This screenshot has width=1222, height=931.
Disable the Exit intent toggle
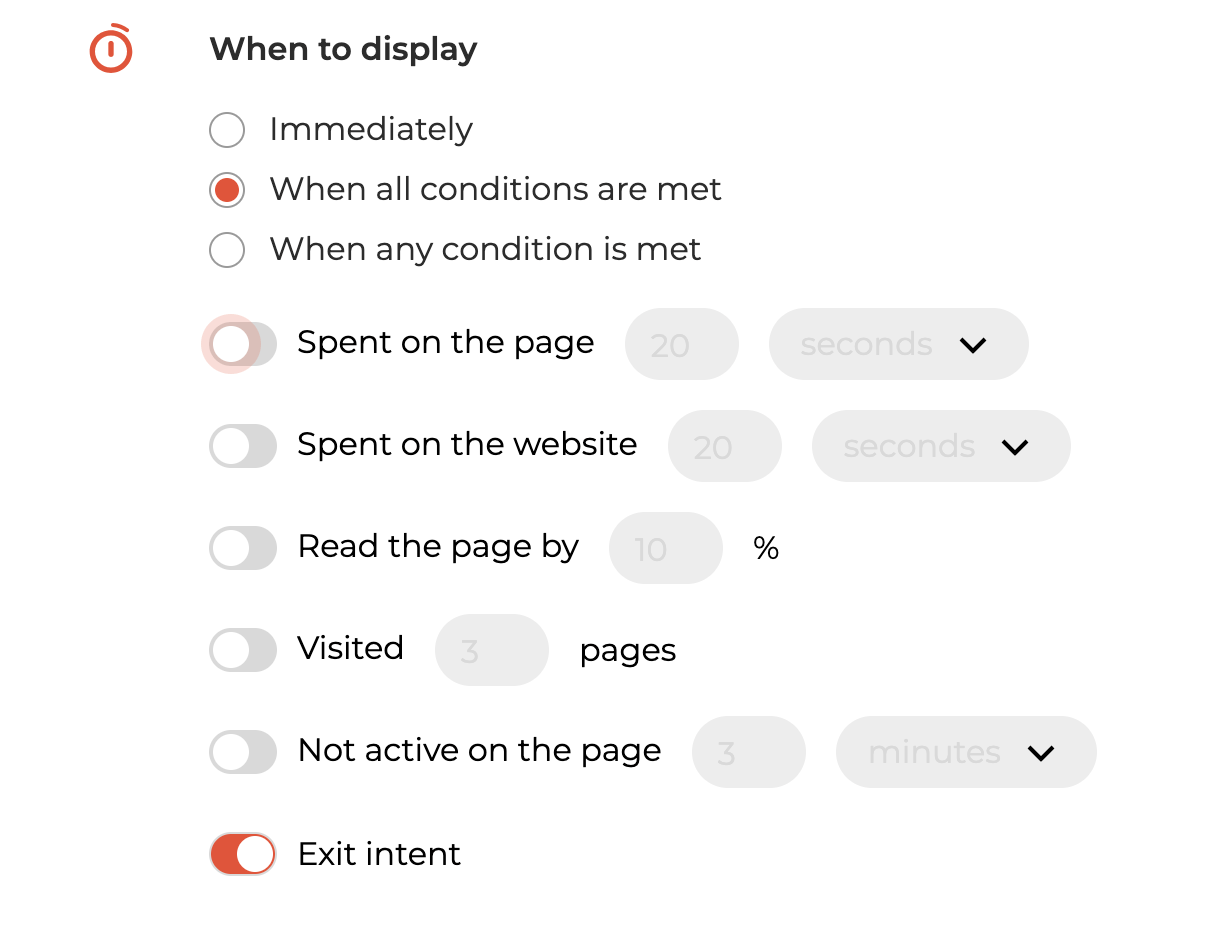coord(242,854)
